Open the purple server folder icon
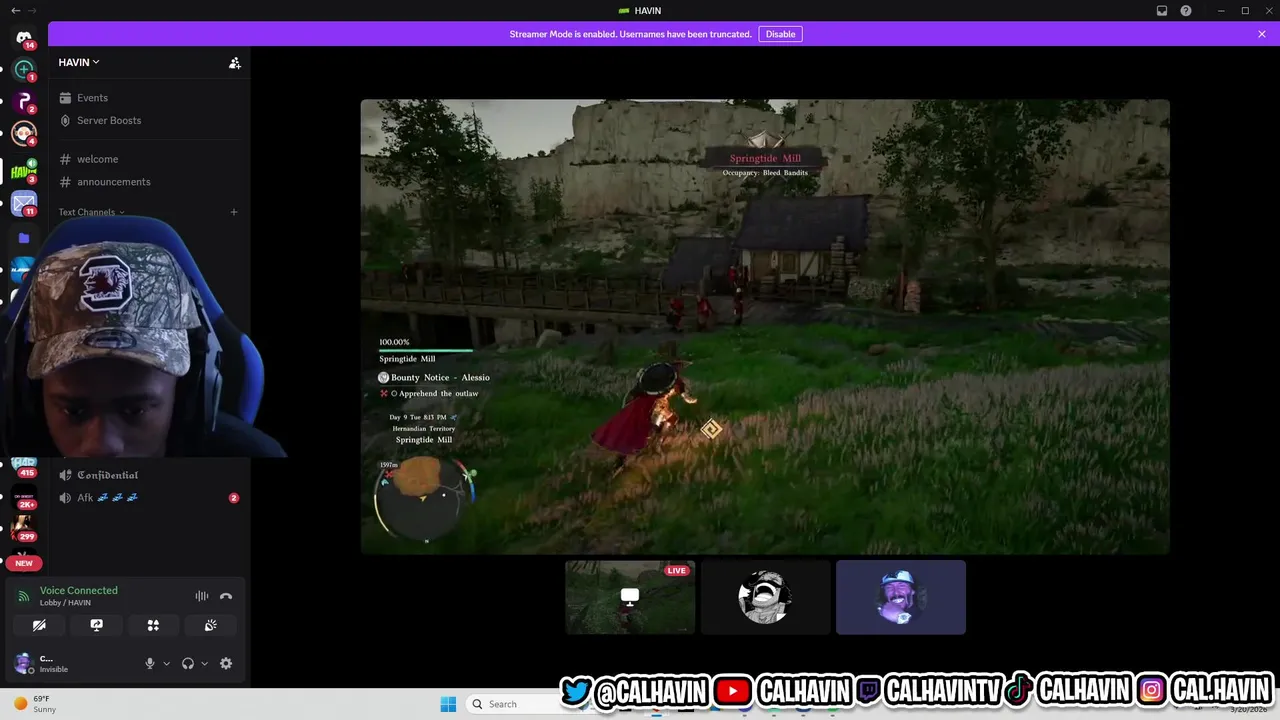Viewport: 1280px width, 720px height. click(x=24, y=238)
